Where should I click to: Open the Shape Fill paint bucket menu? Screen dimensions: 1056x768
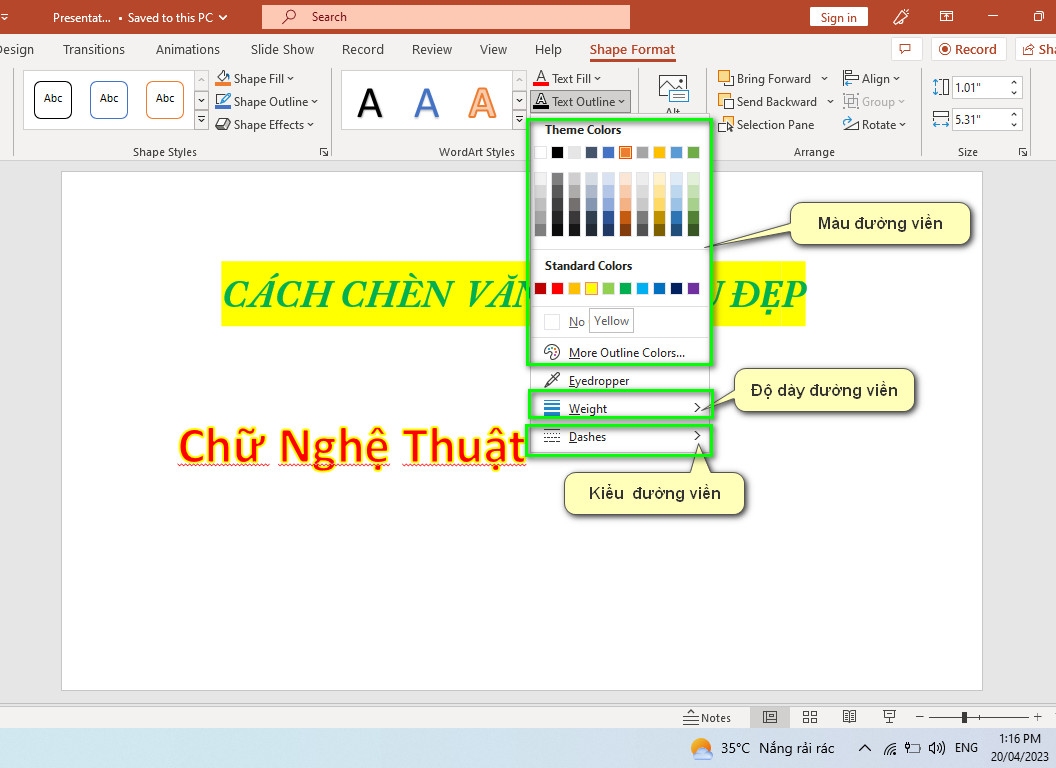pos(255,78)
